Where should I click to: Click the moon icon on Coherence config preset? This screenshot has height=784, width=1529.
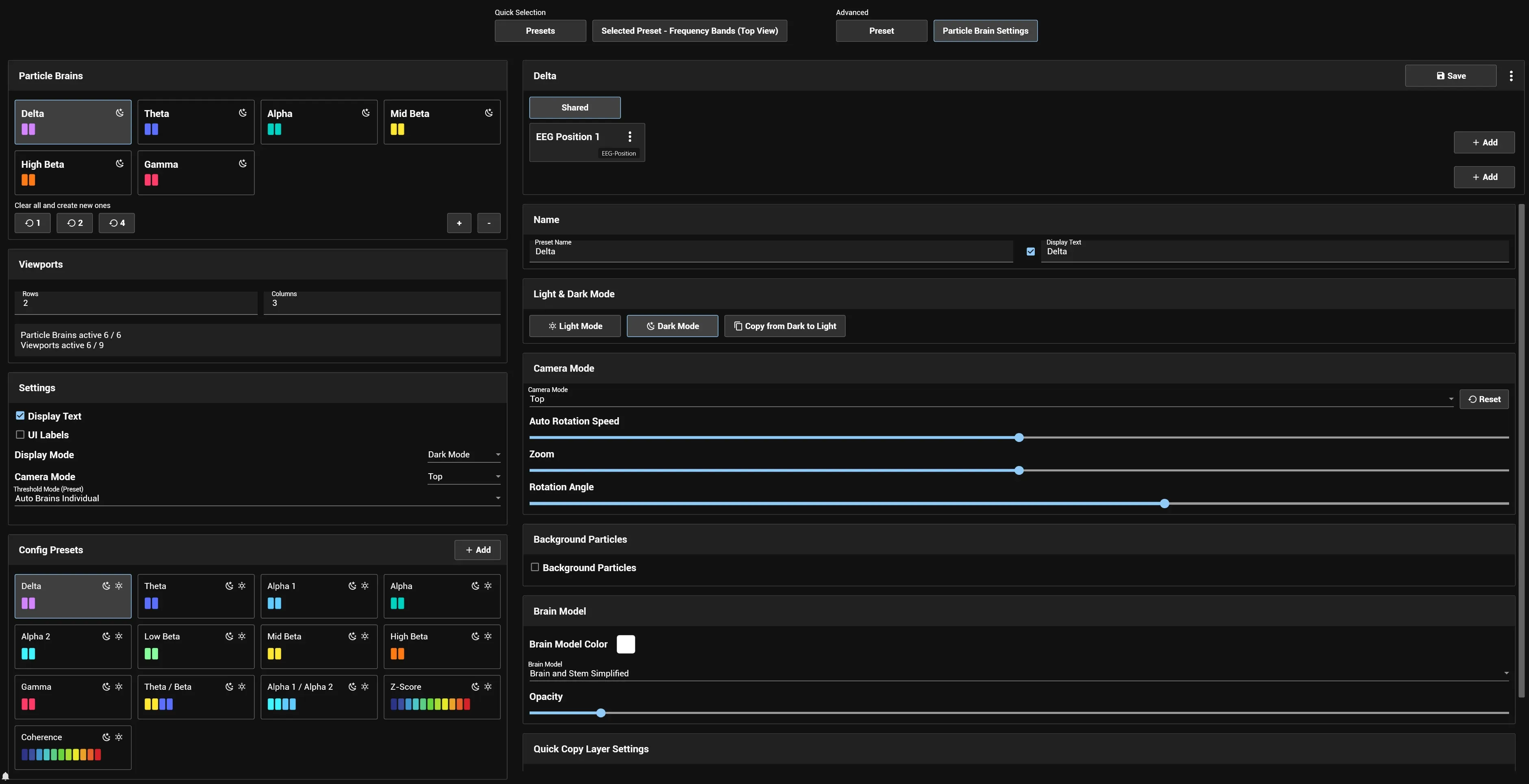106,737
